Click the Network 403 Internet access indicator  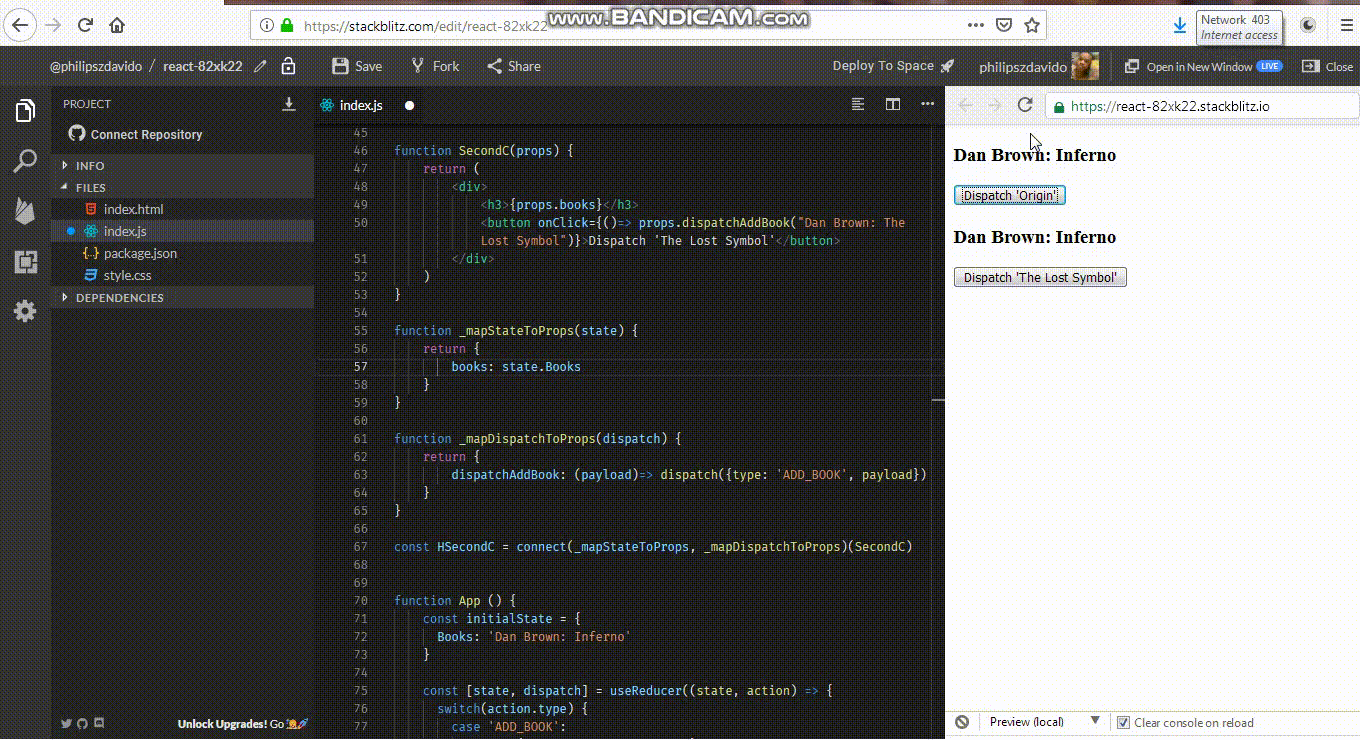point(1238,27)
